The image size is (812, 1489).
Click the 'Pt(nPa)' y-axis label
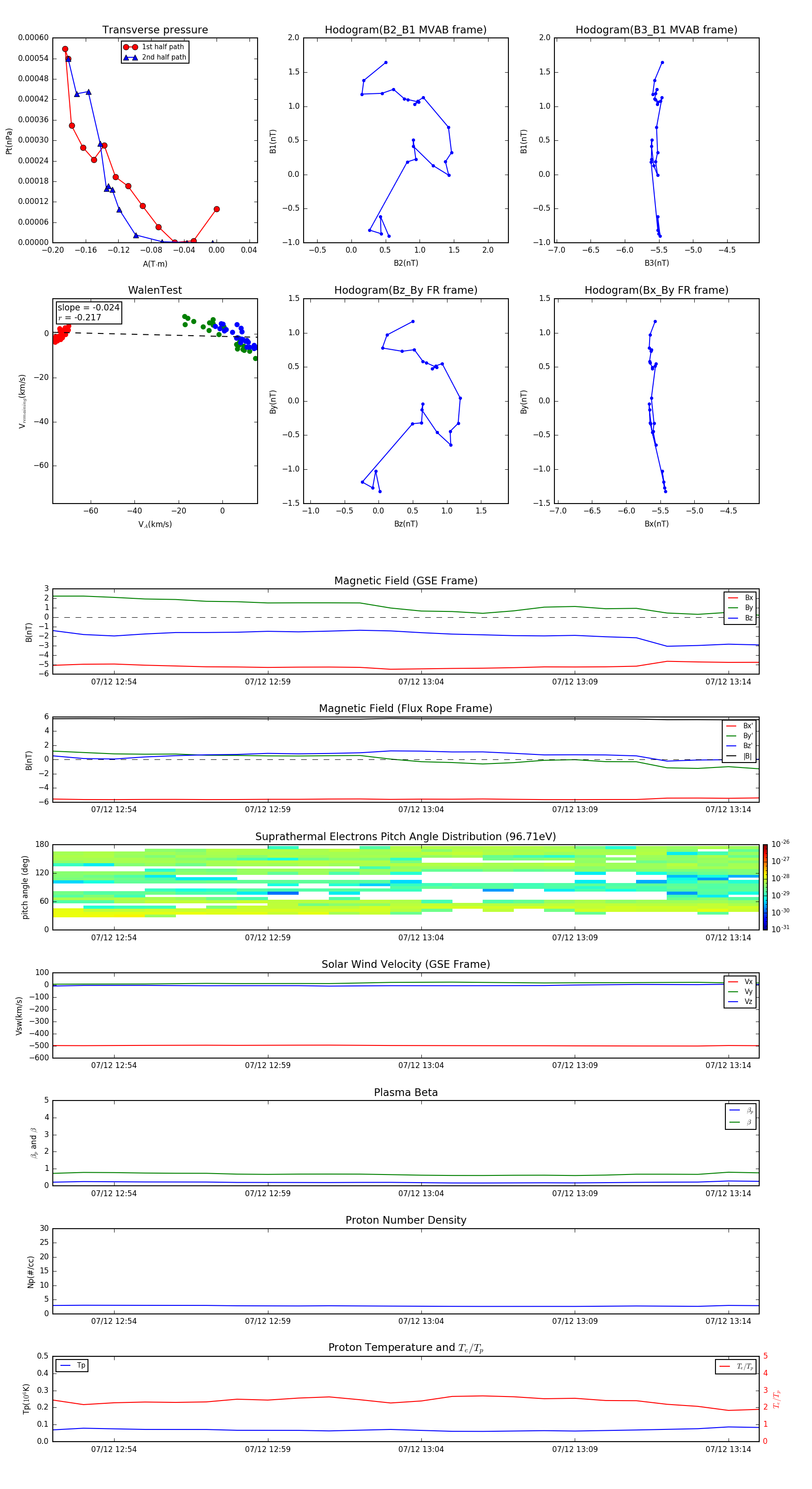[9, 141]
